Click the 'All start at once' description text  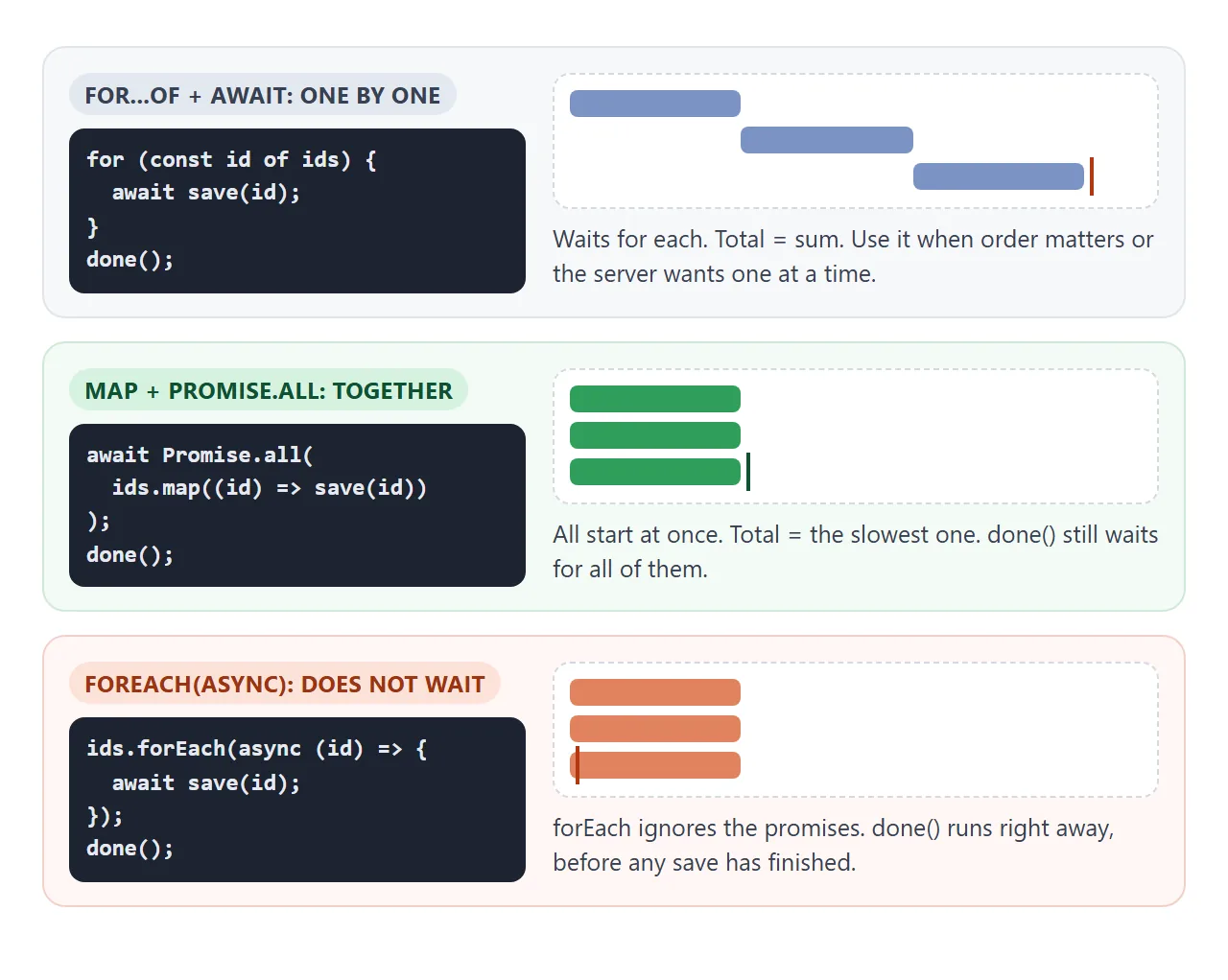[856, 551]
